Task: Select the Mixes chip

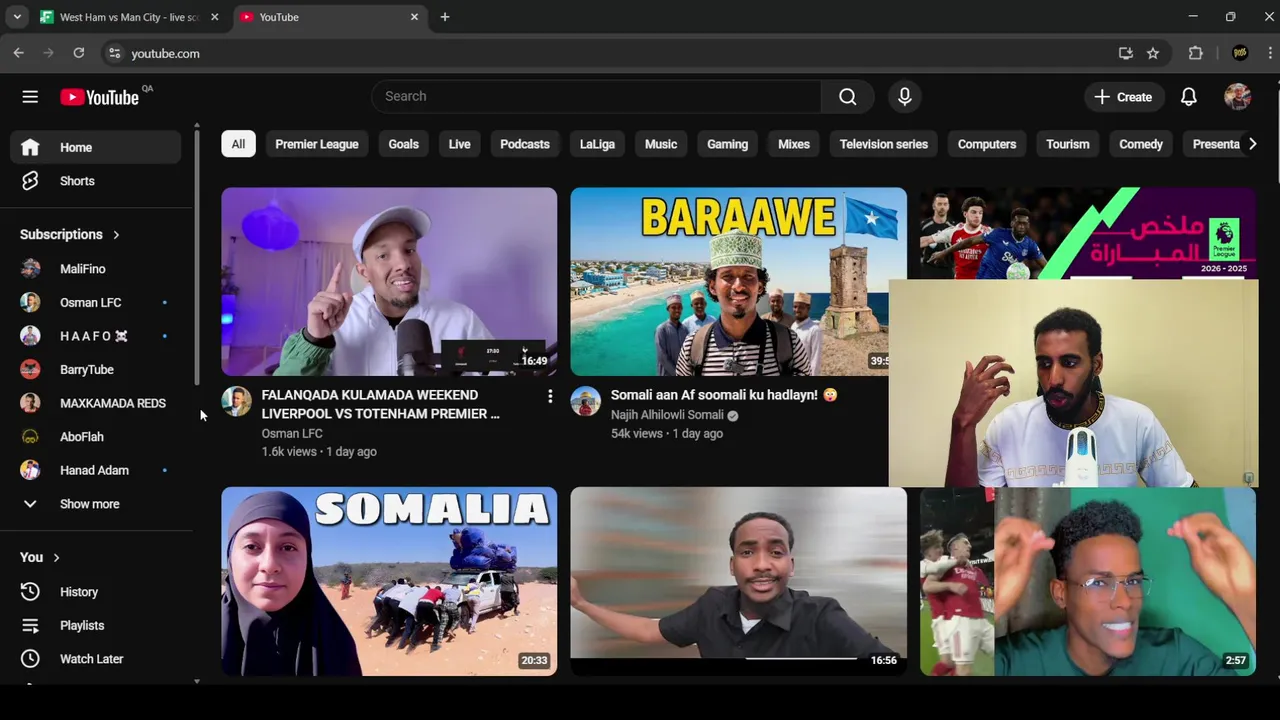Action: [x=794, y=144]
